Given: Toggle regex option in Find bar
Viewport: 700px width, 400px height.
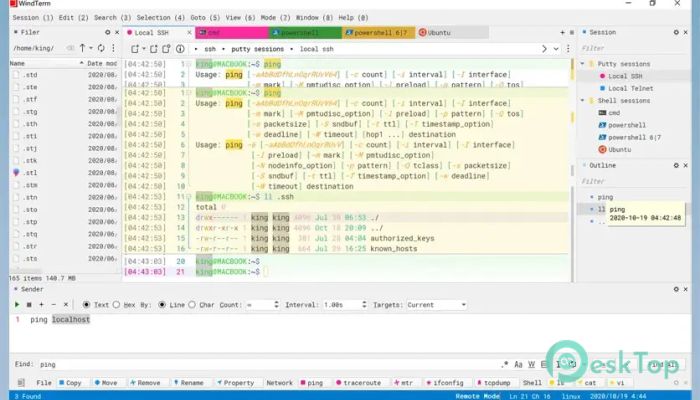Looking at the screenshot, I should 505,364.
